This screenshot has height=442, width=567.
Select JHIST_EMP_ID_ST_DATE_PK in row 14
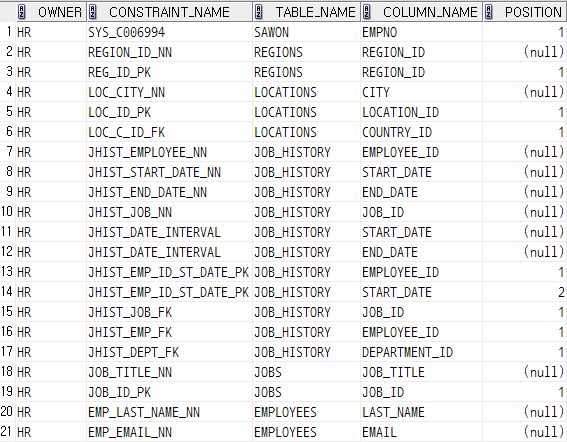point(169,292)
